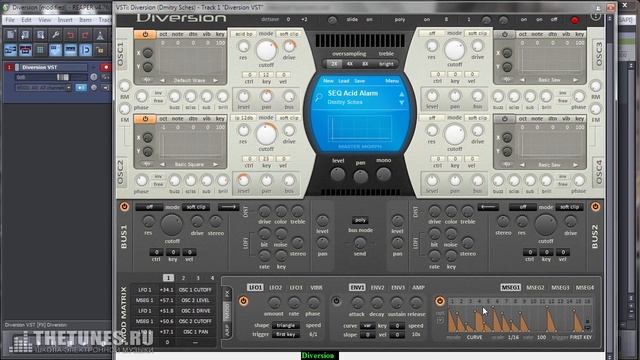Click previous waveform arrow beside Default Wave in OSC1
The width and height of the screenshot is (640, 360).
click(162, 80)
